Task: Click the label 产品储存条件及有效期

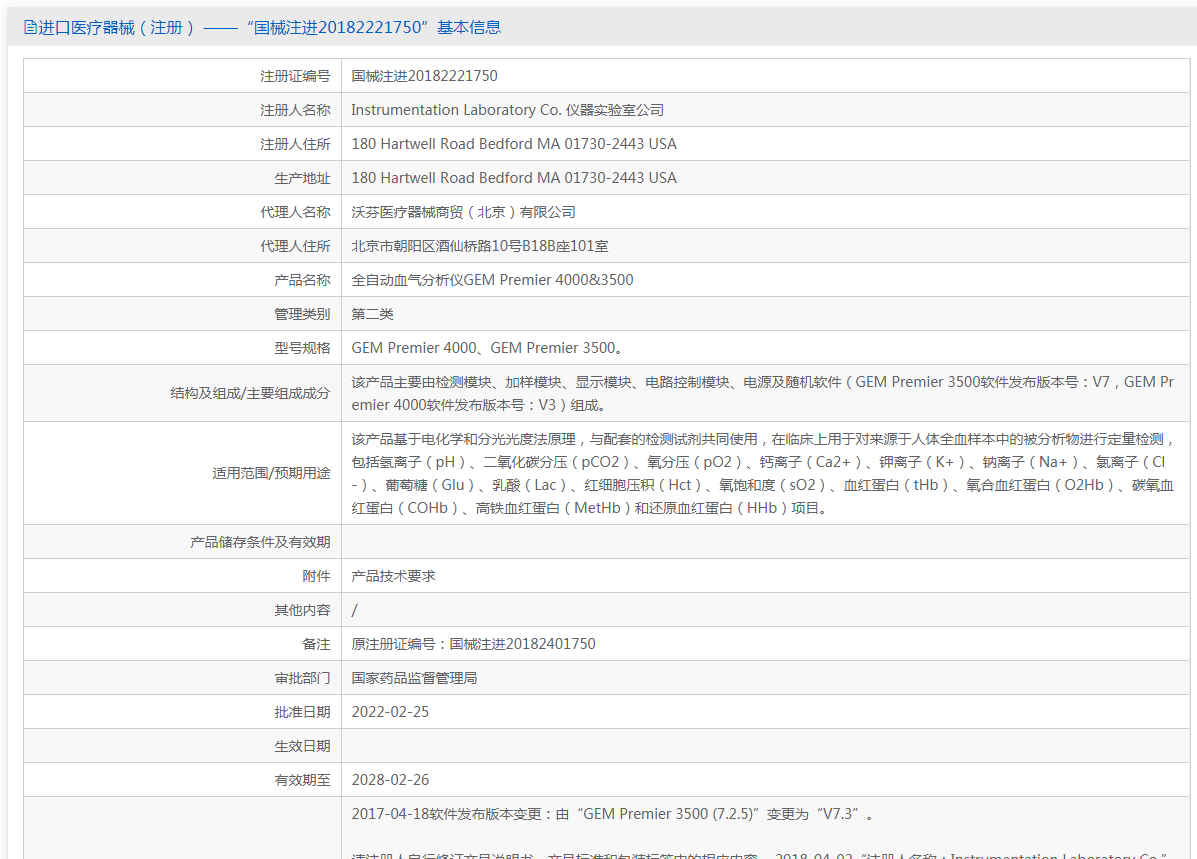Action: point(260,542)
